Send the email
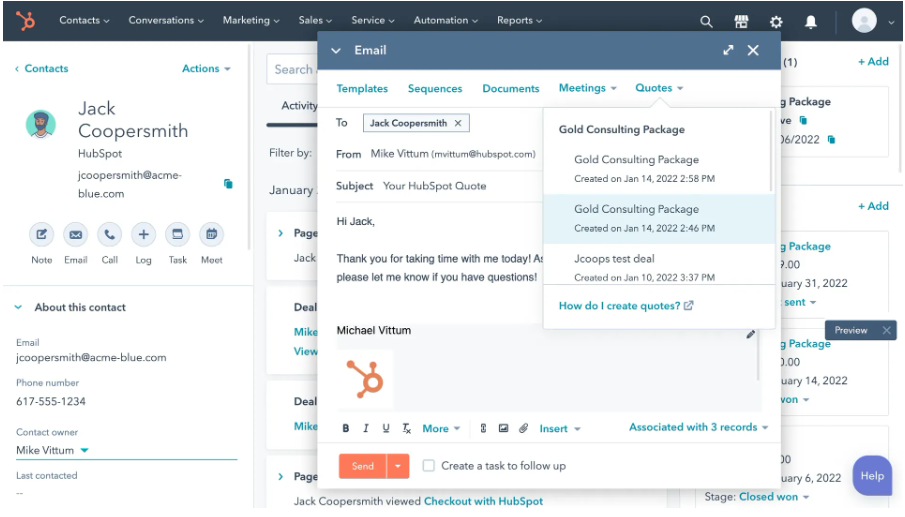The image size is (905, 517). (x=362, y=466)
